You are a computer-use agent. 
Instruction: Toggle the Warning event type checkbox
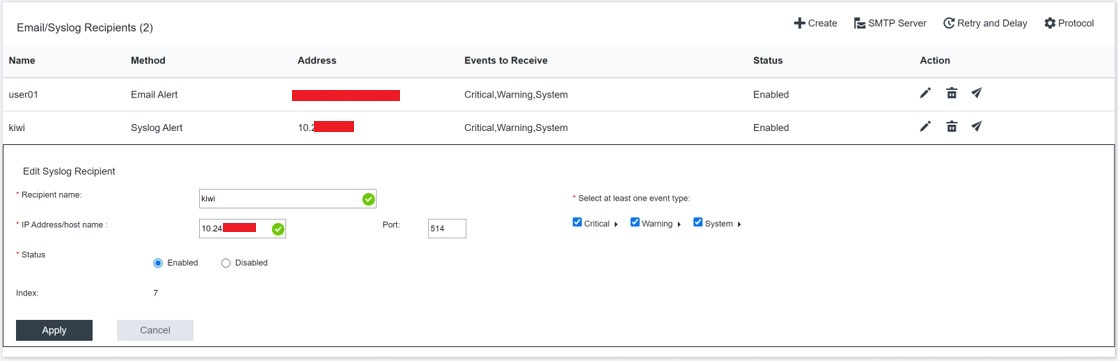click(x=635, y=223)
